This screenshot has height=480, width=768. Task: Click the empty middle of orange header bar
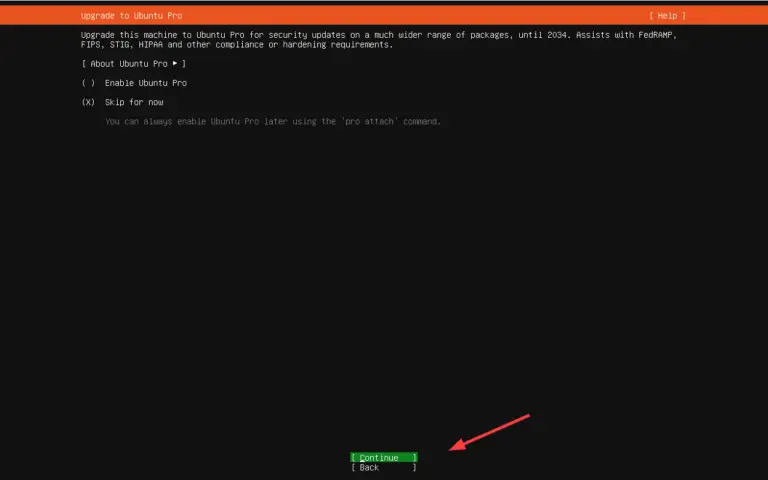click(400, 16)
